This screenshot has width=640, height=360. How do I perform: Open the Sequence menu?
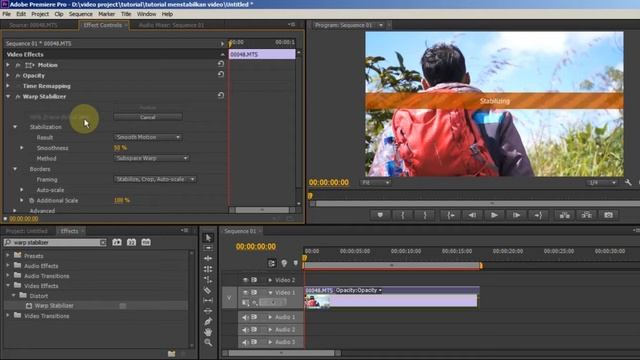tap(81, 14)
